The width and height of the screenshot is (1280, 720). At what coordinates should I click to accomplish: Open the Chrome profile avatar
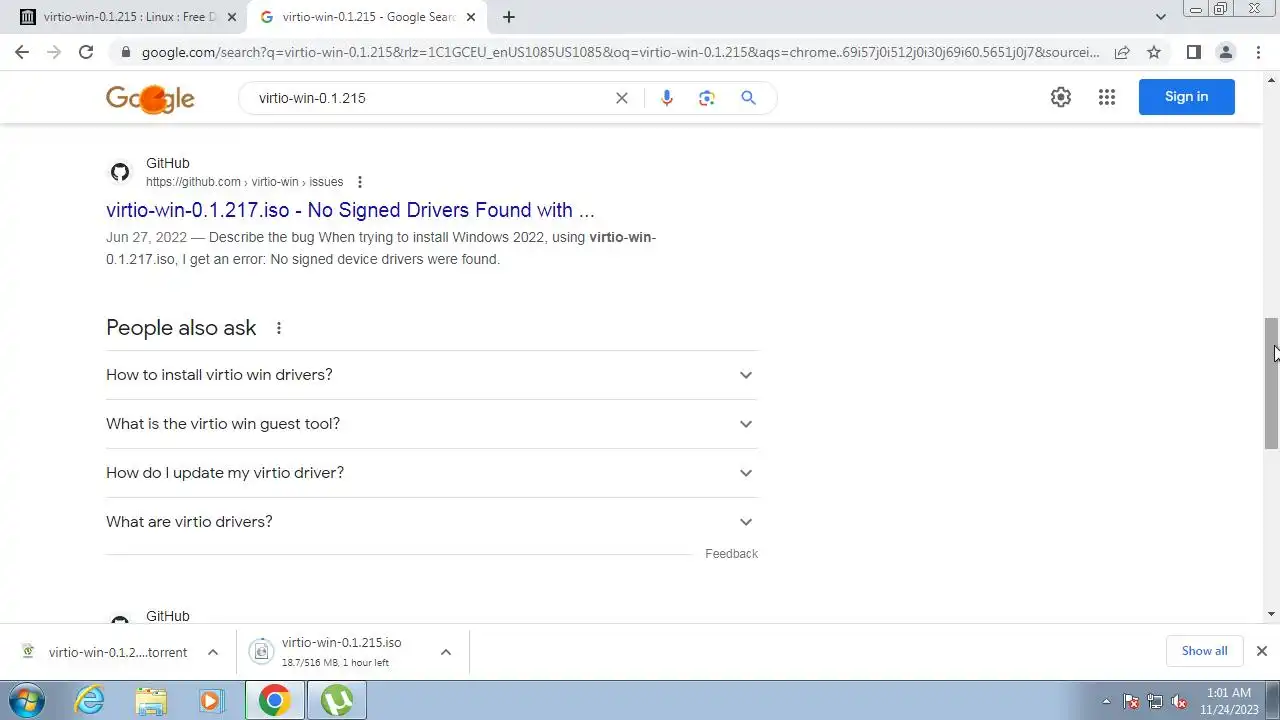(x=1225, y=52)
